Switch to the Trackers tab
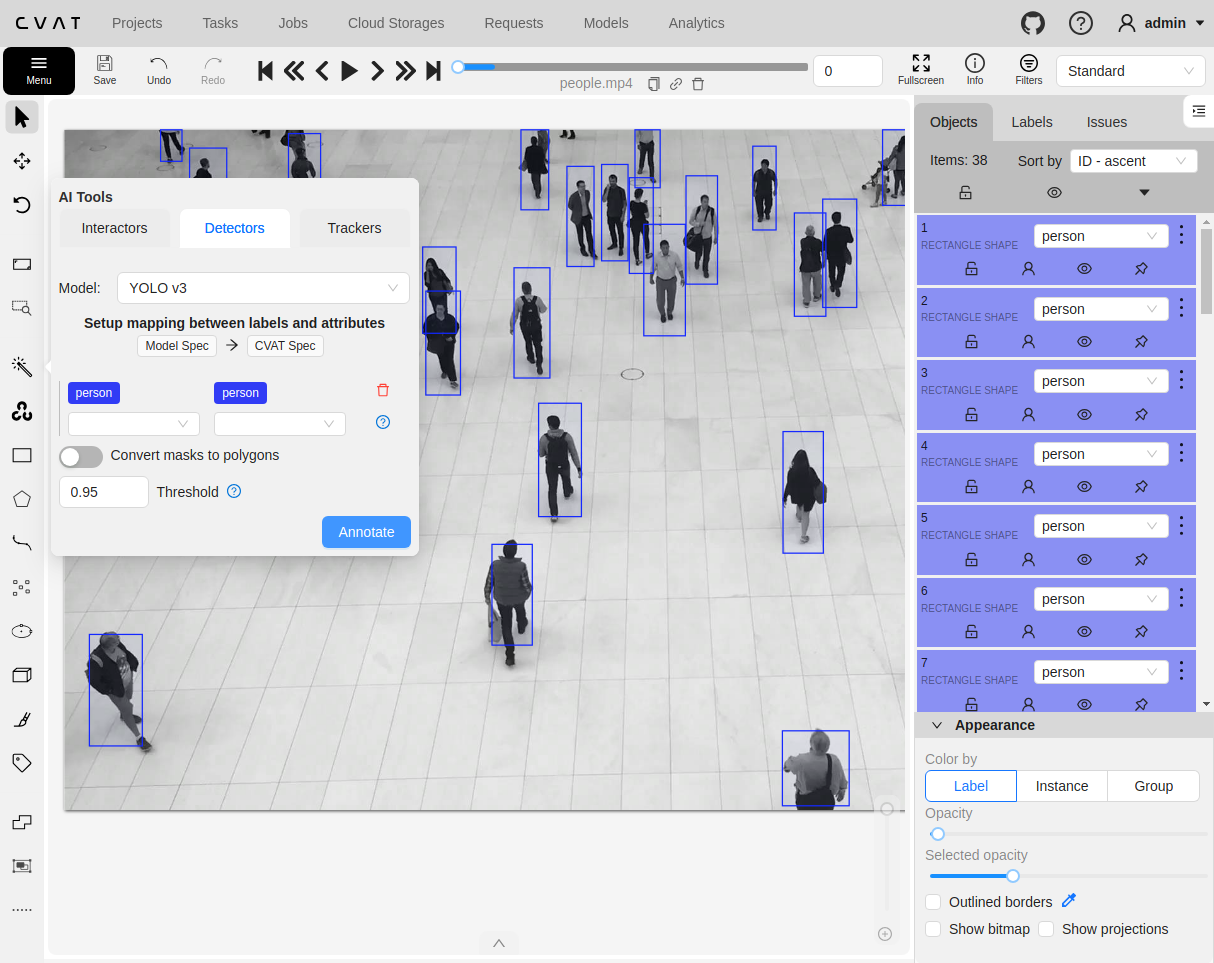Screen dimensions: 1214x963 [354, 228]
